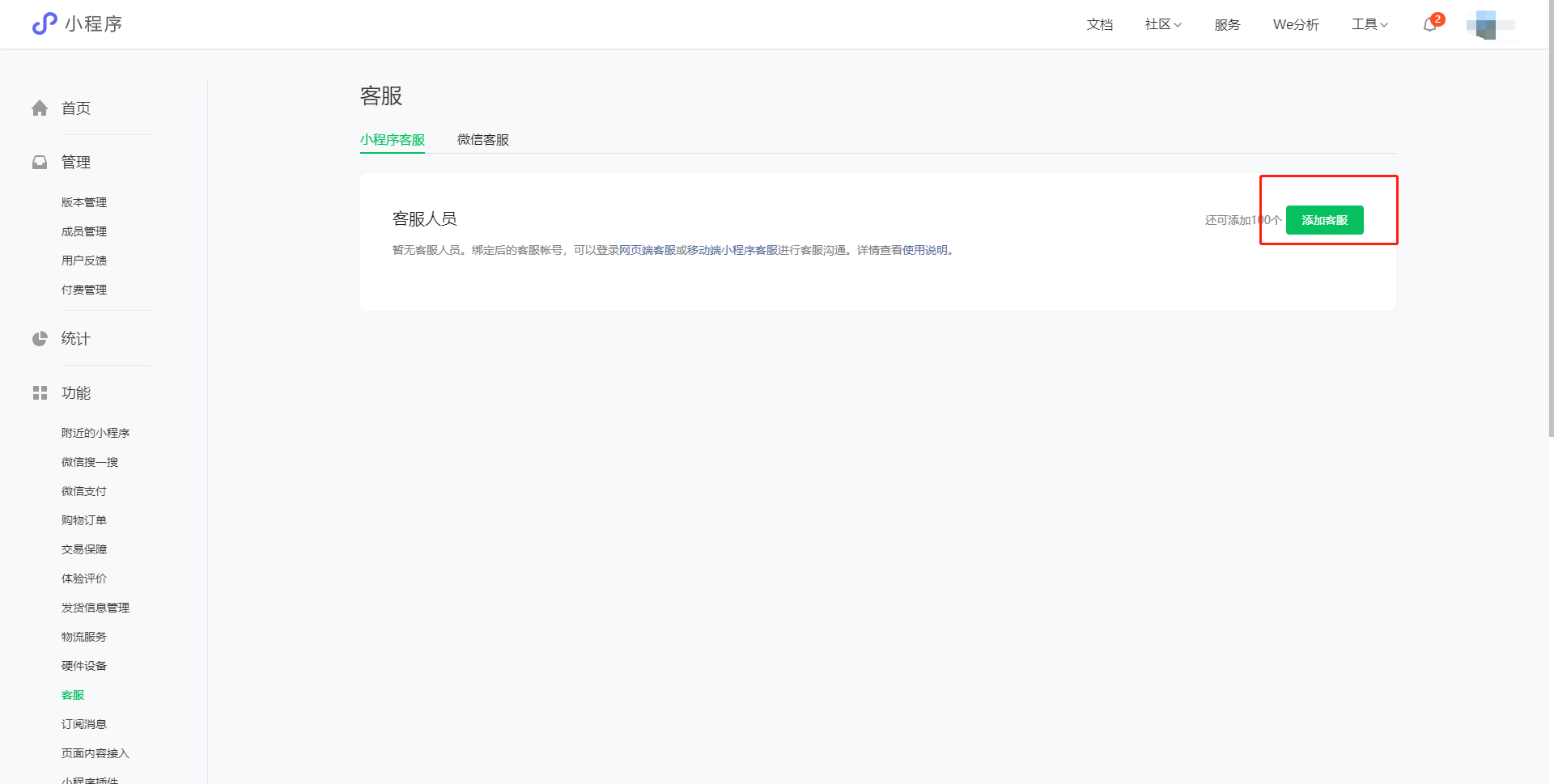Screen dimensions: 1554x784
Task: Open the notification bell icon
Action: pos(1430,24)
